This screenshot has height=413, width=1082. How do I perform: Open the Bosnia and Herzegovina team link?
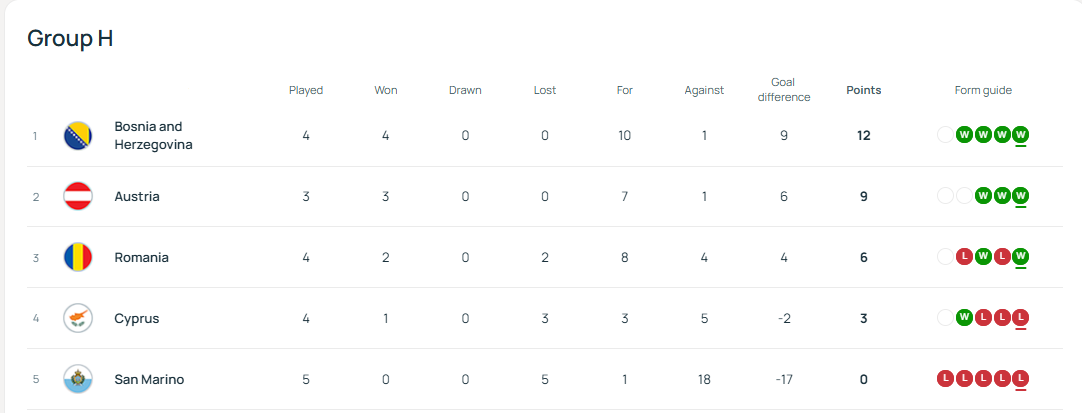[153, 136]
